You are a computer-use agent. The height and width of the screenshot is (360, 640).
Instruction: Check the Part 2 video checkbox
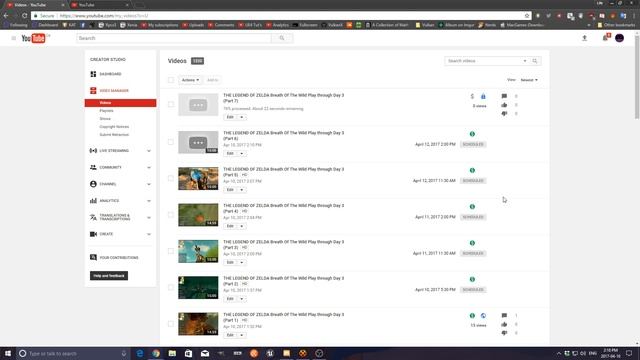[x=171, y=287]
